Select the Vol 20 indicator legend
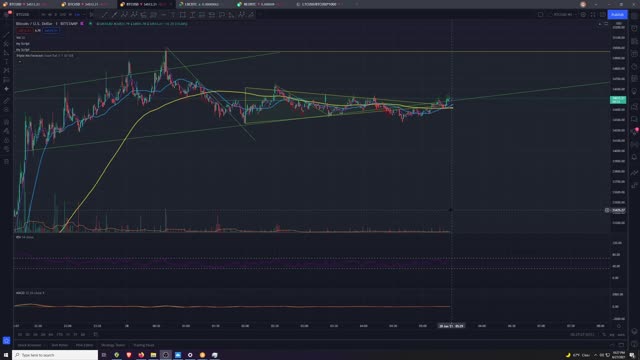This screenshot has height=360, width=640. 20,38
